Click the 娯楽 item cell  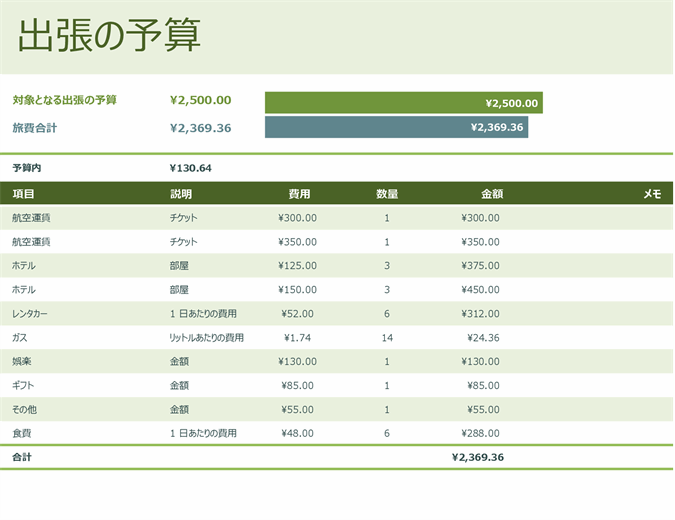21,362
